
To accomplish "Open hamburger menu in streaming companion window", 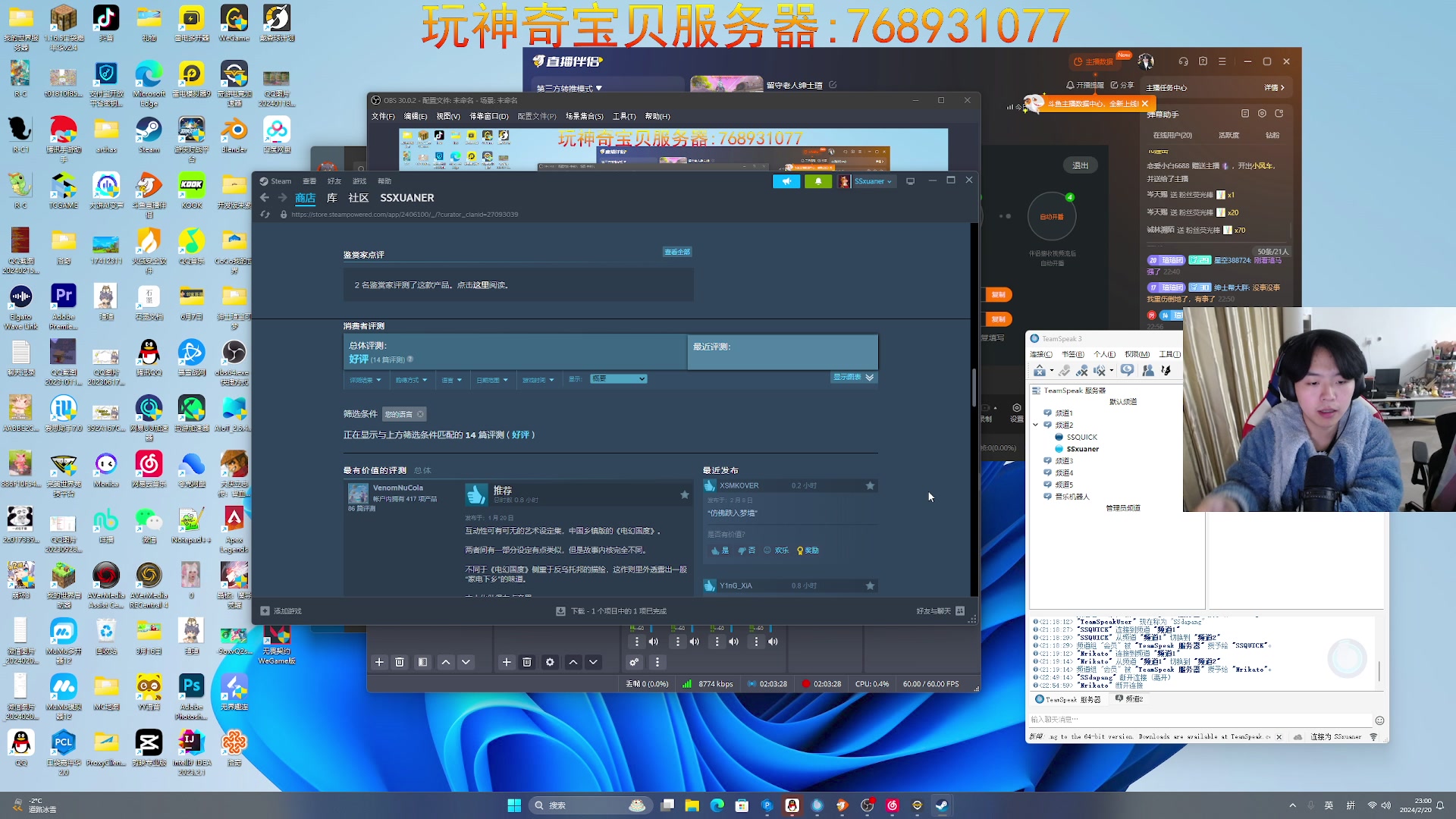I will pyautogui.click(x=1222, y=61).
